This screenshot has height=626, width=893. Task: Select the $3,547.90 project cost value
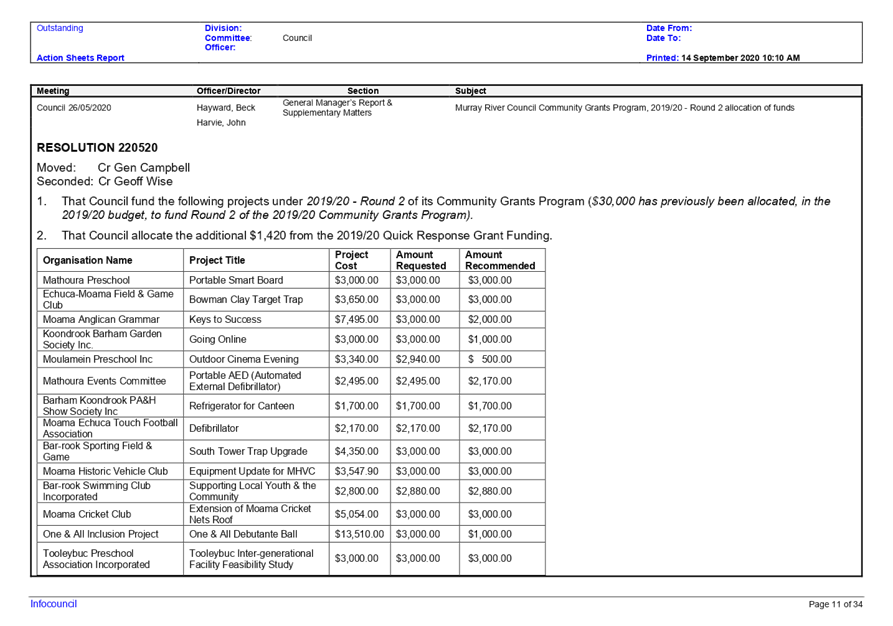pos(357,471)
